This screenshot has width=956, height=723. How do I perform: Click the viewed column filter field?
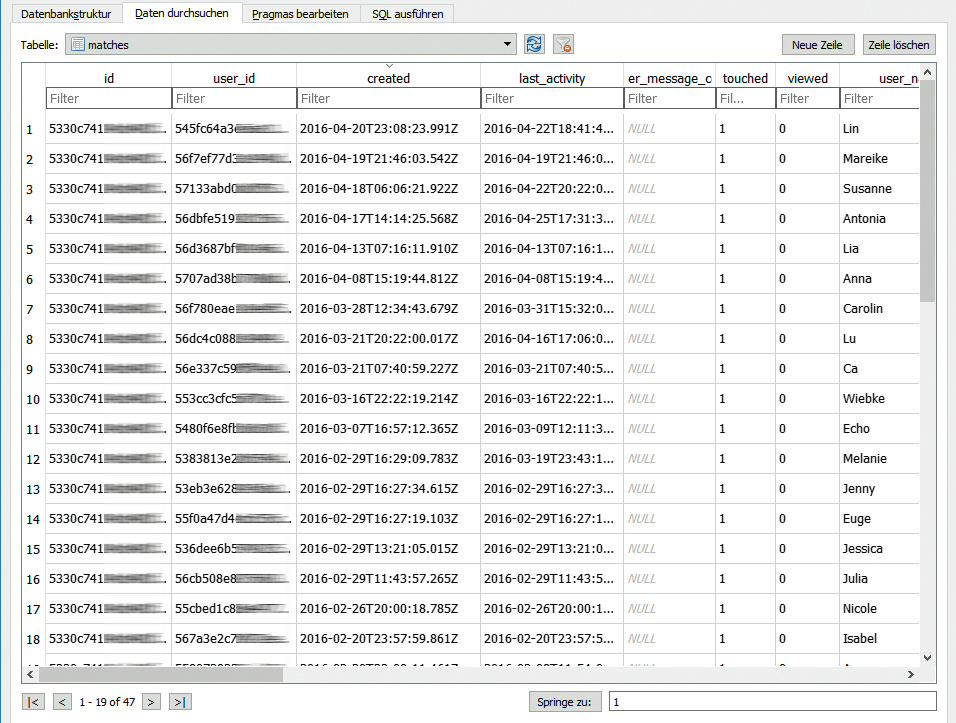coord(807,98)
